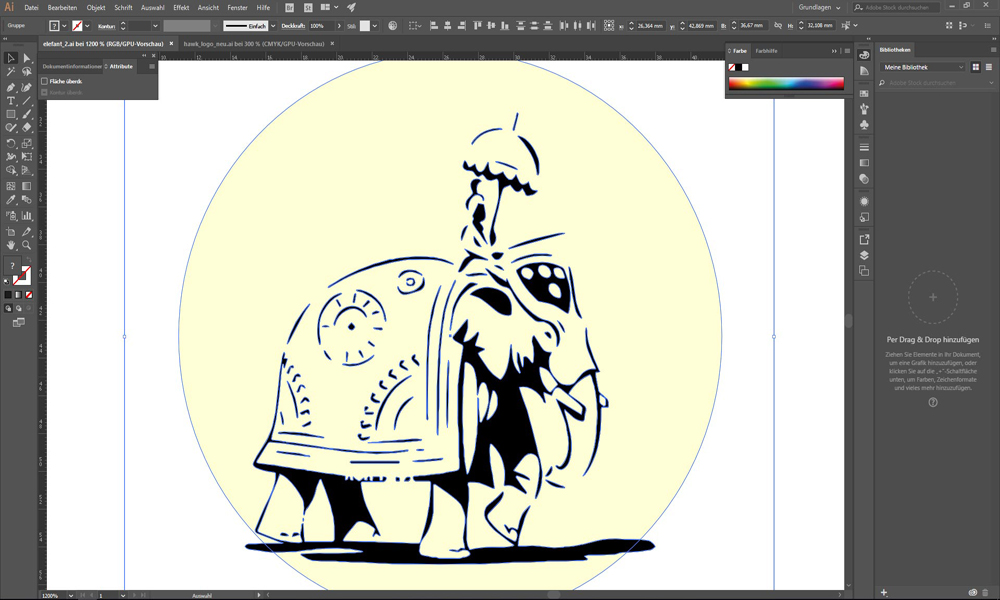
Task: Select the Rotate tool
Action: tap(11, 143)
